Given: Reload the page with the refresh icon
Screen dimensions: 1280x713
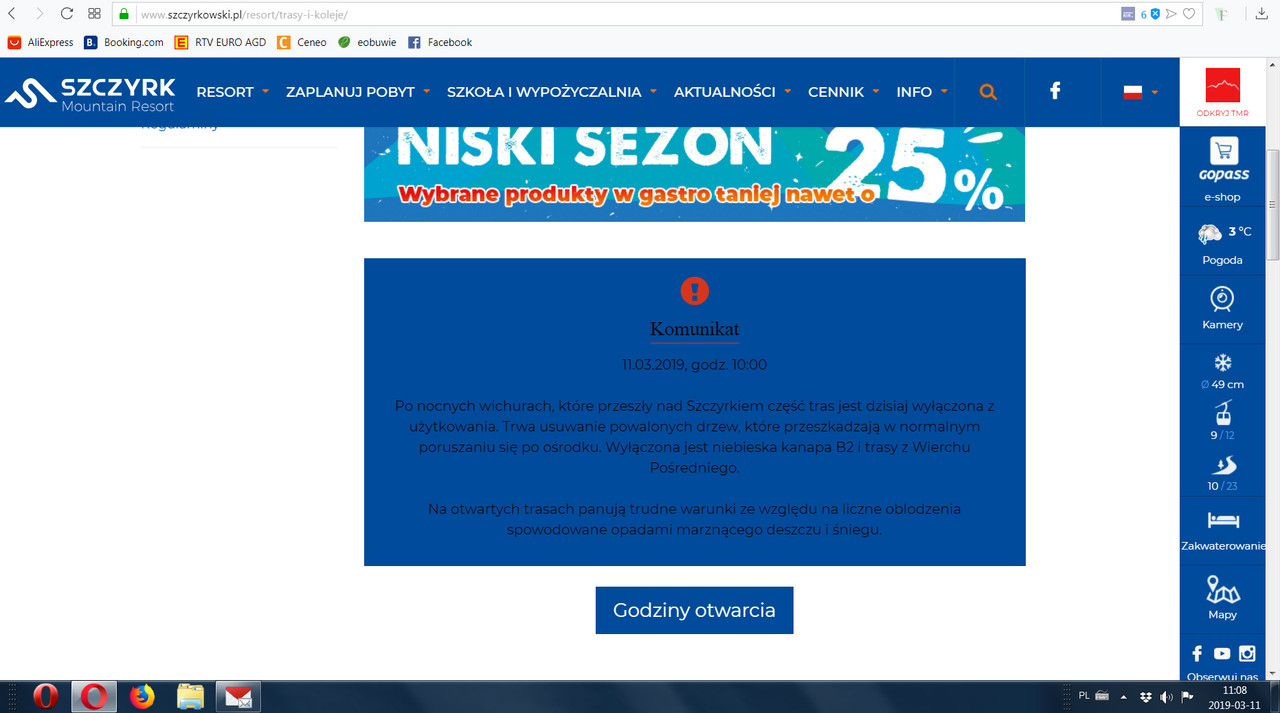Looking at the screenshot, I should 67,14.
